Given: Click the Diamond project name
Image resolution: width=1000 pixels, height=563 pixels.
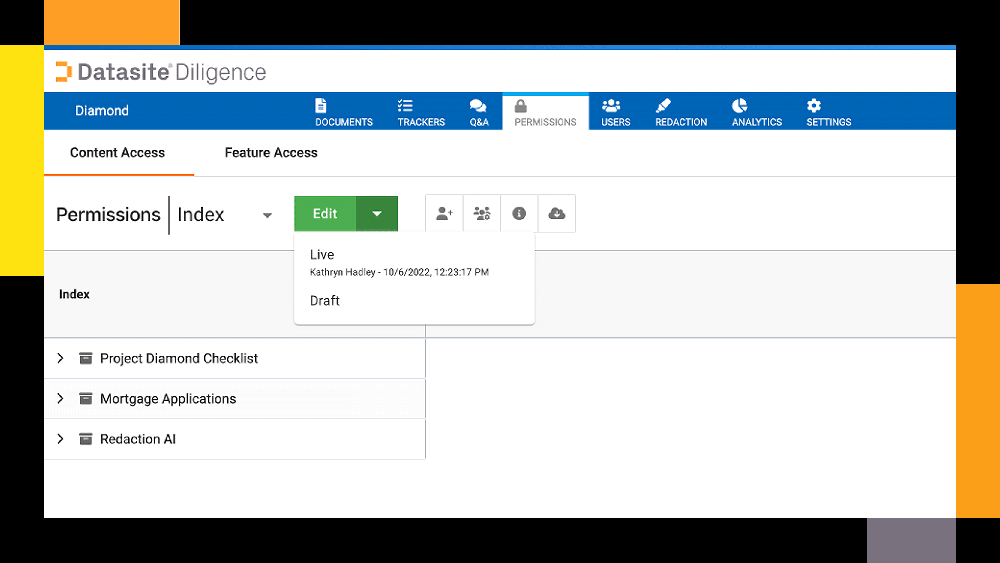Looking at the screenshot, I should pos(102,110).
